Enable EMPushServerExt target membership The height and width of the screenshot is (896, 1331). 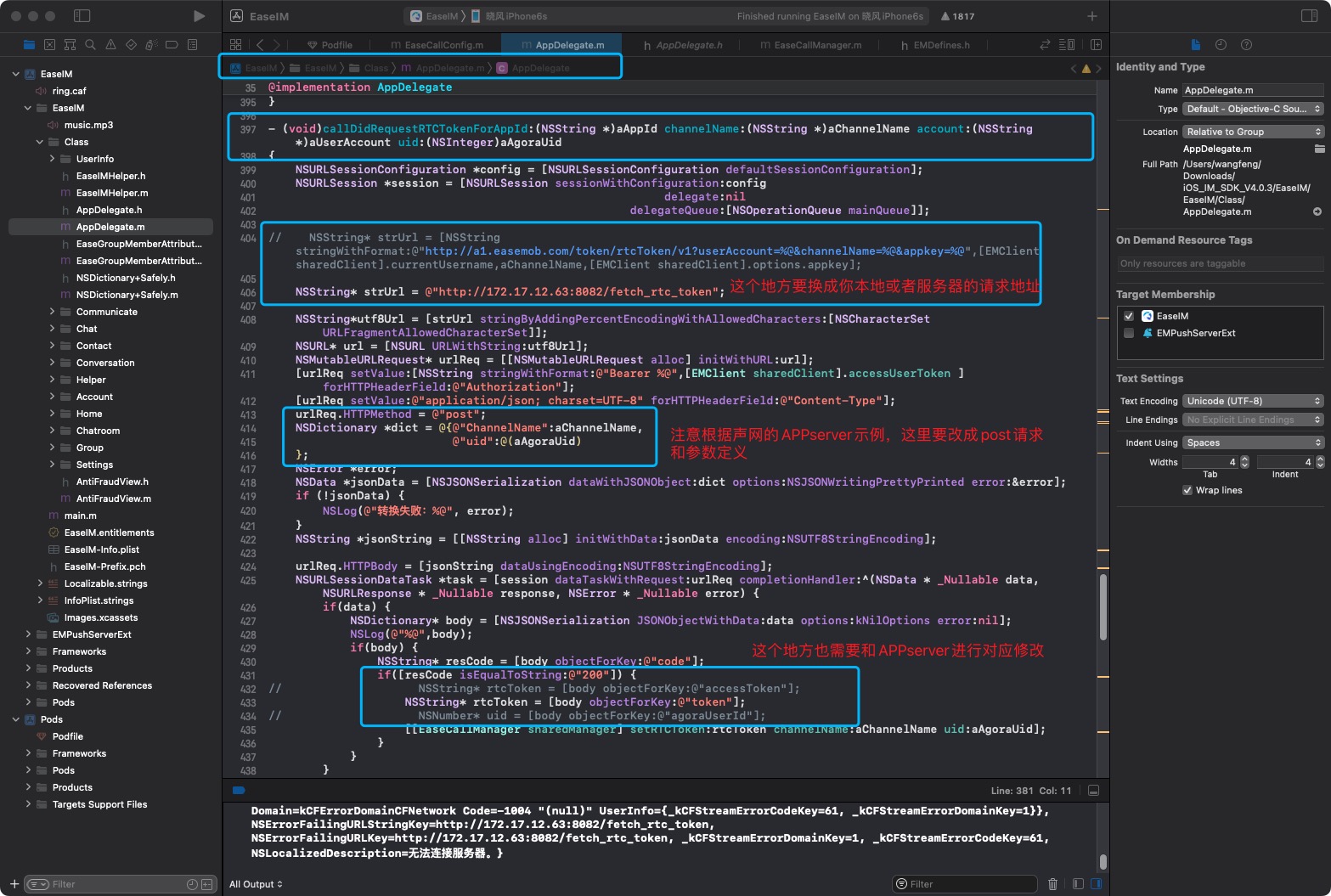pos(1129,333)
